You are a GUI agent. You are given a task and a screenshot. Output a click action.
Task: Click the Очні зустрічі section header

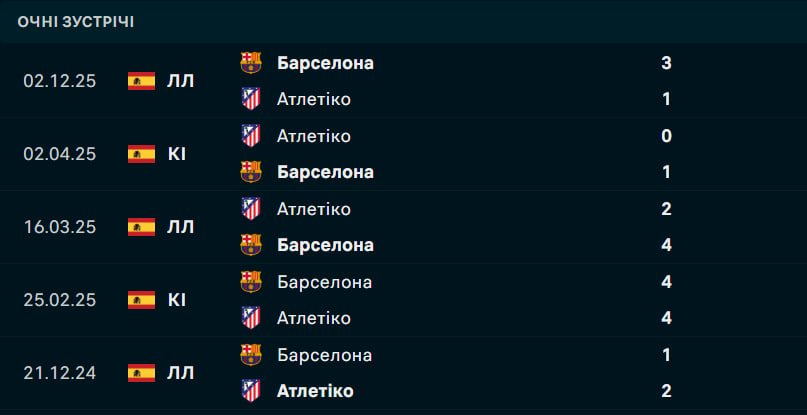click(x=76, y=21)
